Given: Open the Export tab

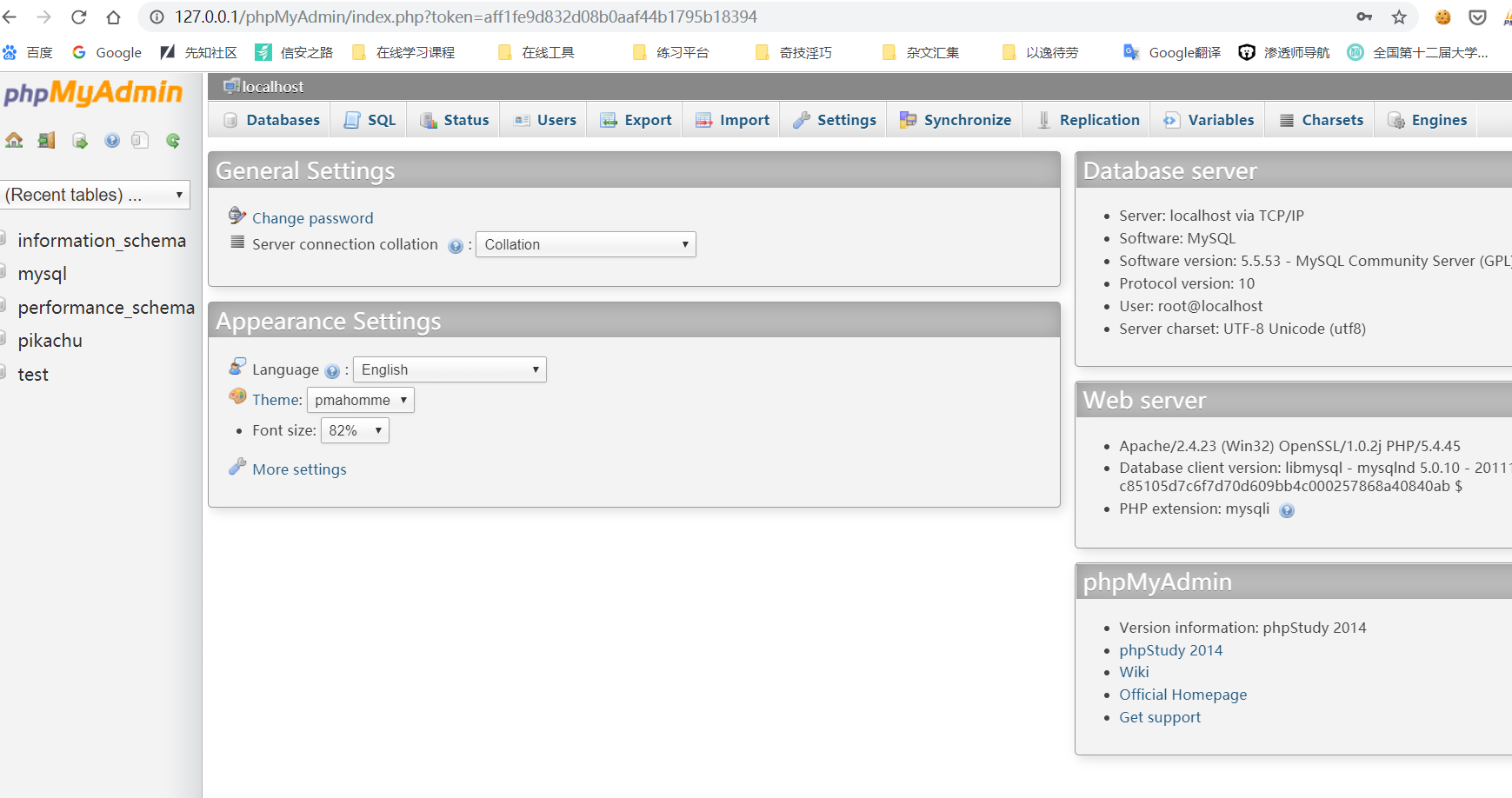Looking at the screenshot, I should tap(636, 120).
